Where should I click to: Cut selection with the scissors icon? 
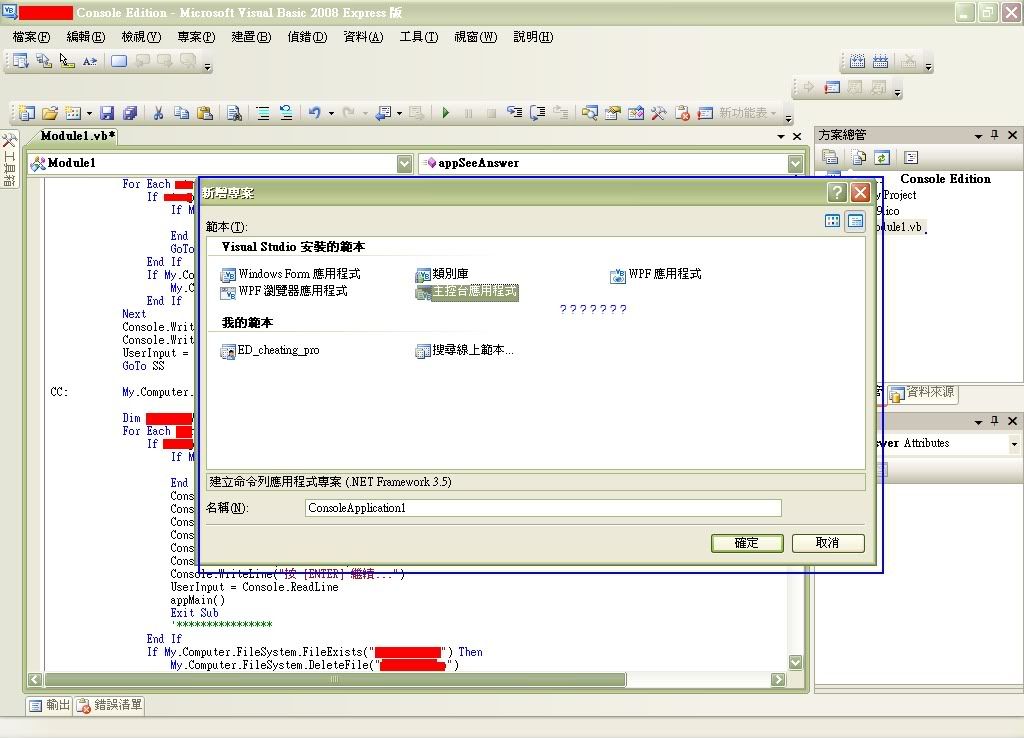(x=158, y=113)
